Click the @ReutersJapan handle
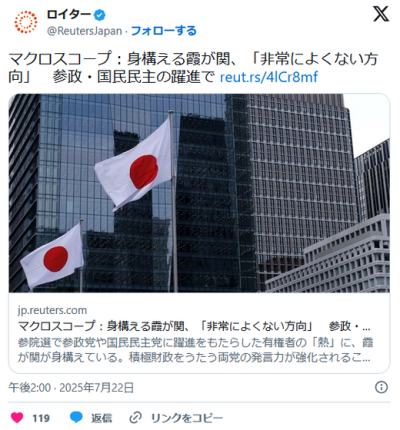 [x=84, y=31]
